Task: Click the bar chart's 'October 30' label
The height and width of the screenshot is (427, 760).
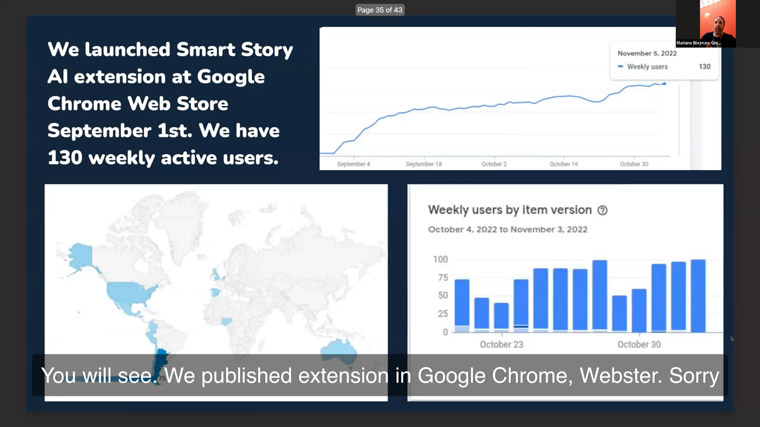Action: pyautogui.click(x=639, y=345)
